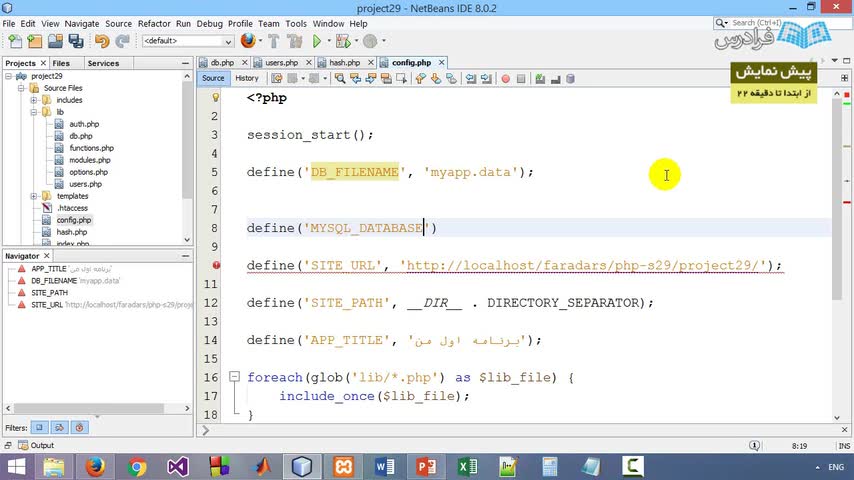Expand the includes folder
Viewport: 854px width, 480px height.
pyautogui.click(x=34, y=100)
